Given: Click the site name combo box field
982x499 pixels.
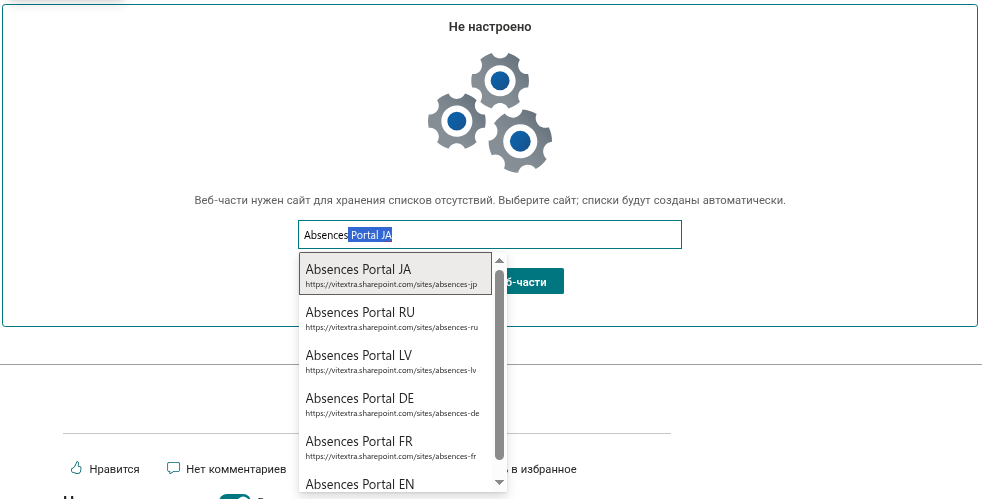Looking at the screenshot, I should click(x=490, y=235).
